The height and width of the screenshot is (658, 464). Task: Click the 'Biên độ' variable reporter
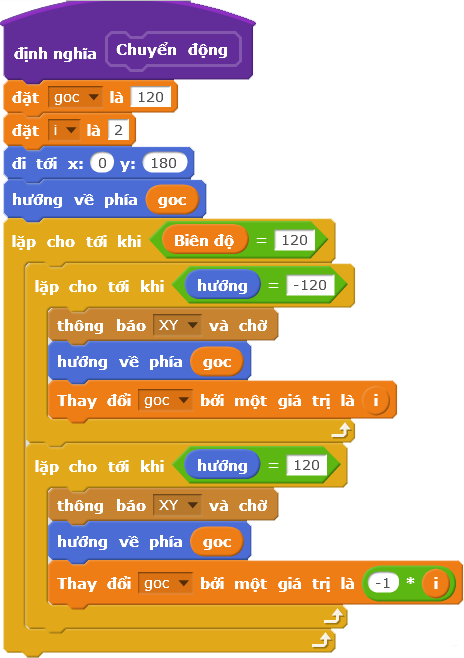[x=204, y=241]
